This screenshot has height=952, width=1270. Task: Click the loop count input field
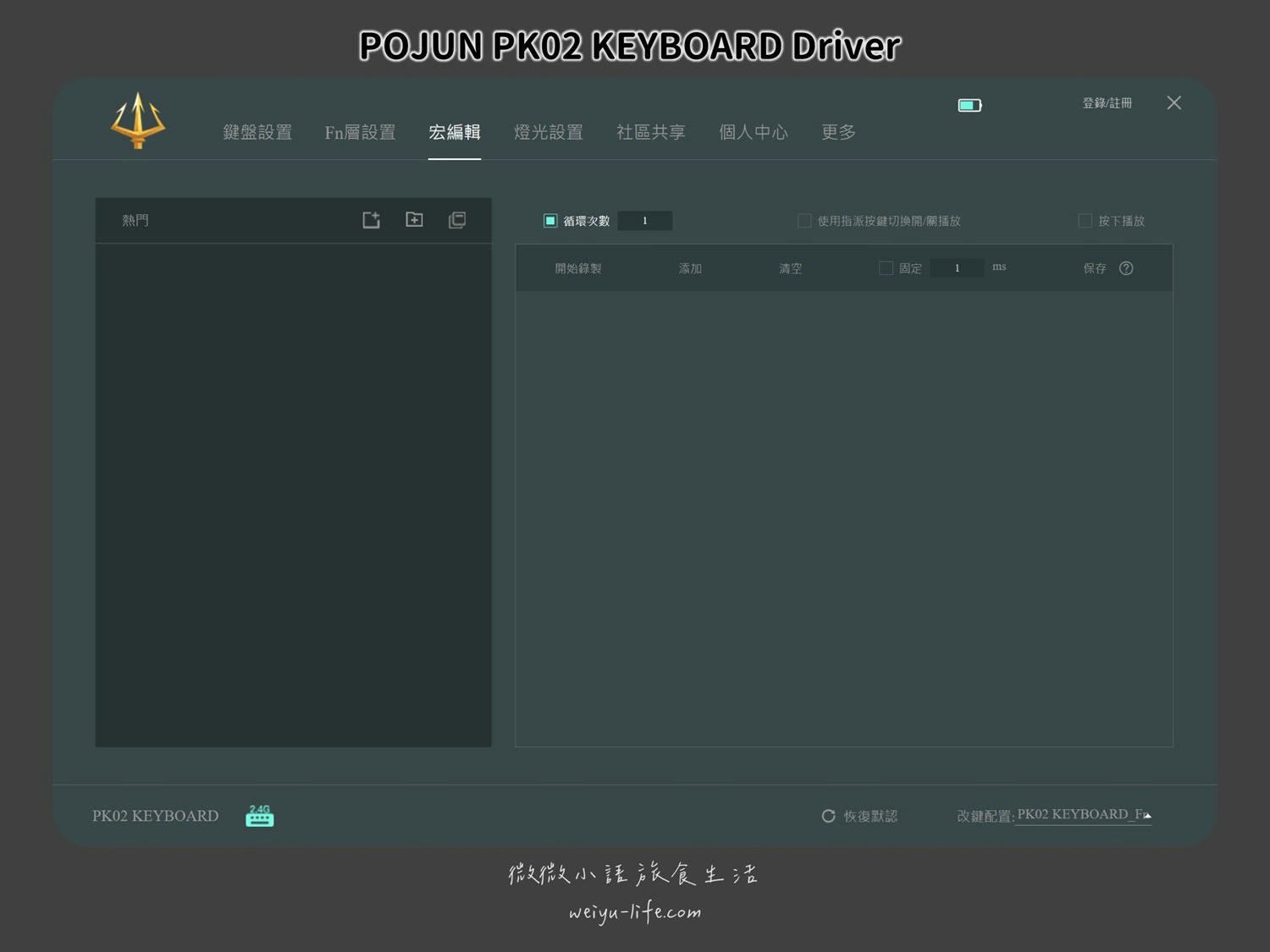645,221
